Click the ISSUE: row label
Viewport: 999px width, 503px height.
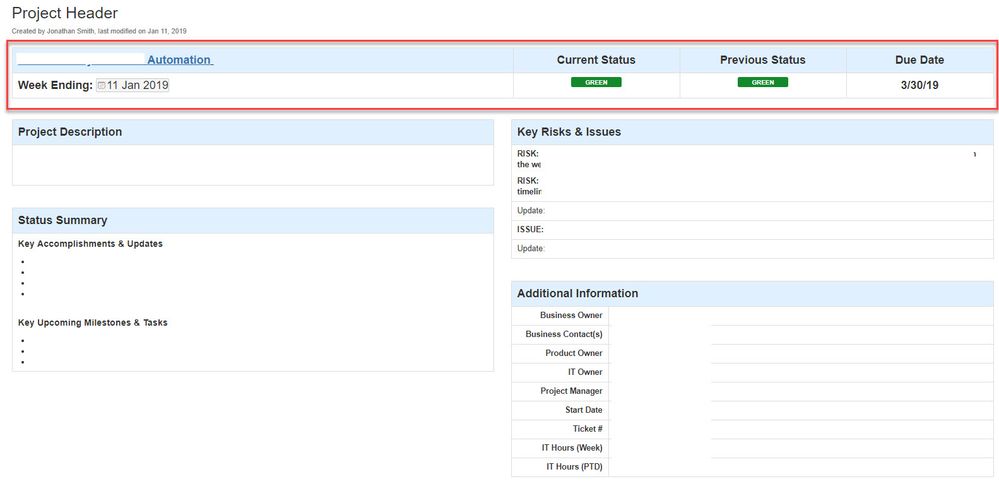(530, 230)
